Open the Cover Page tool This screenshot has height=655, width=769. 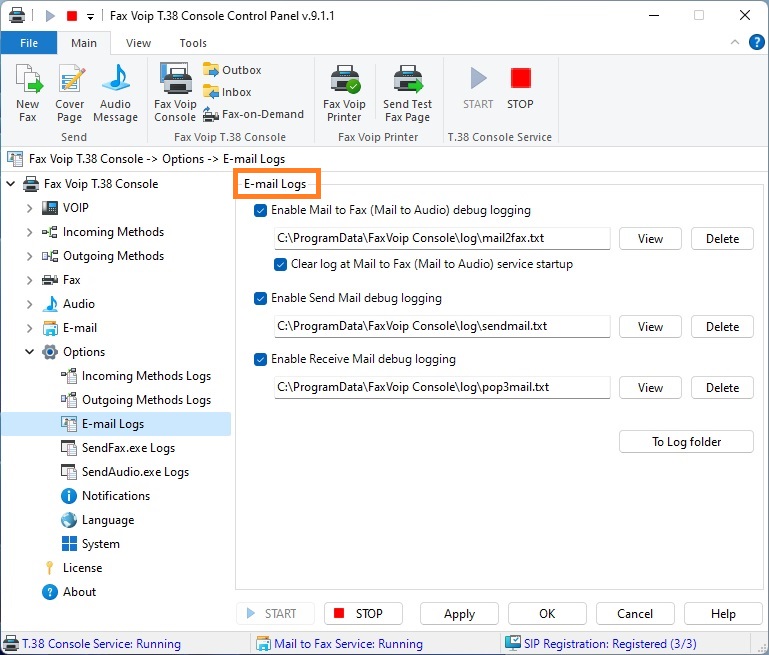70,93
